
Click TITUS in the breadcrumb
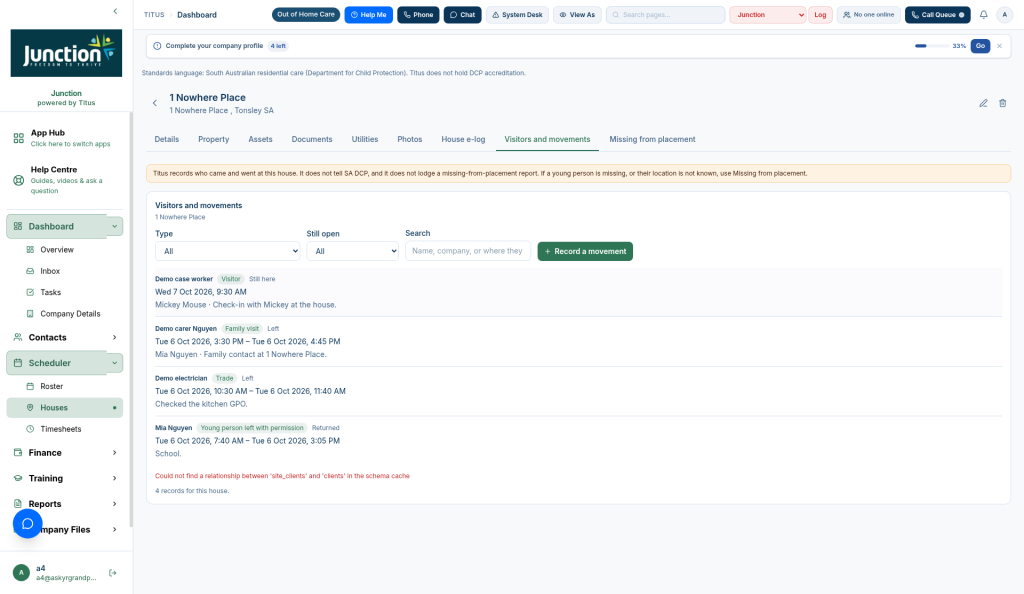(x=154, y=14)
